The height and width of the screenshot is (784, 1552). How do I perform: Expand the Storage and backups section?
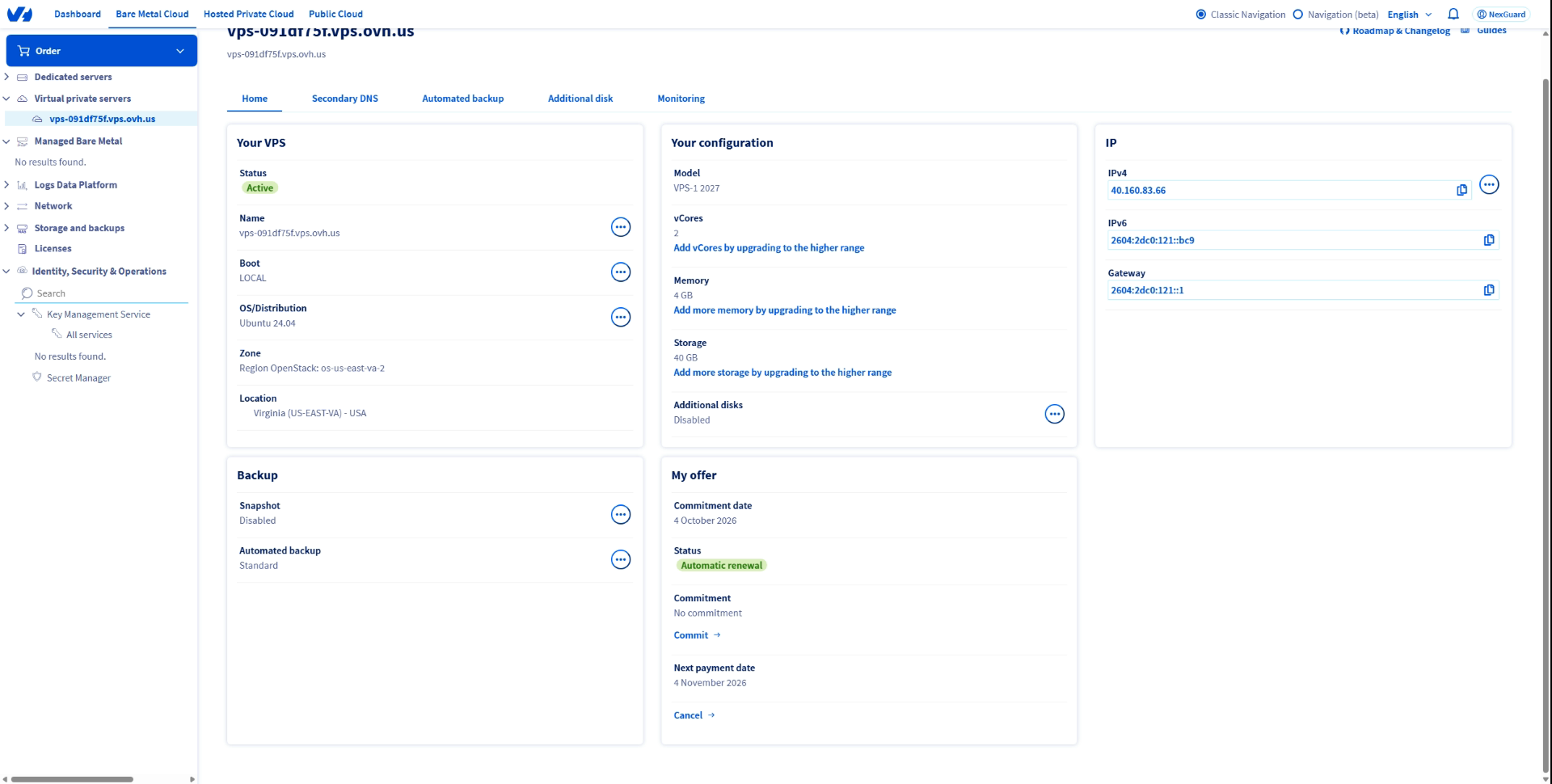click(x=7, y=228)
